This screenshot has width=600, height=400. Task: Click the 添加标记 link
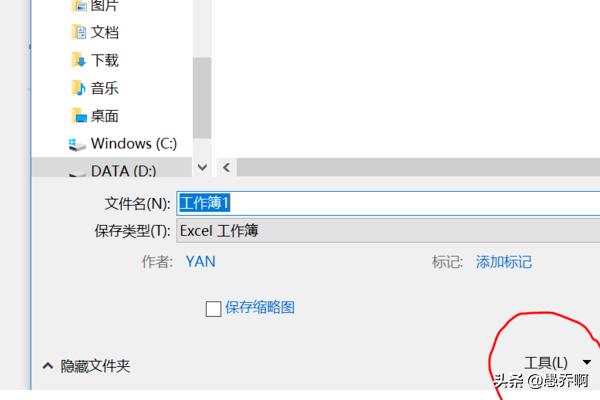(x=504, y=262)
